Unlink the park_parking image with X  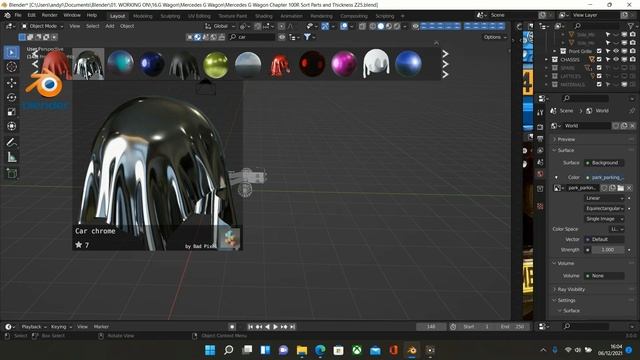click(x=629, y=188)
